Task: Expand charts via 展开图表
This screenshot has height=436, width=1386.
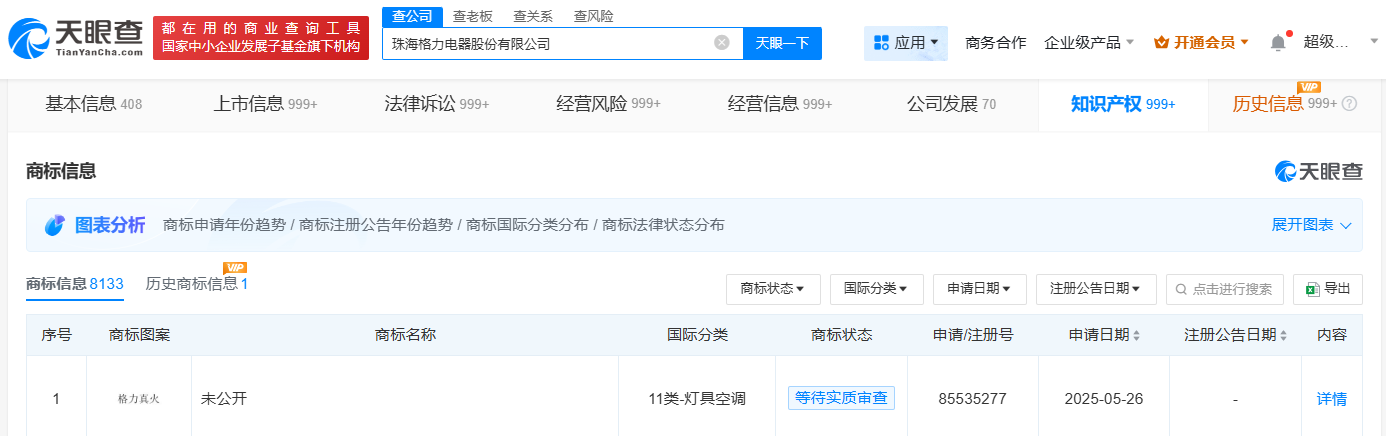Action: (x=1311, y=225)
